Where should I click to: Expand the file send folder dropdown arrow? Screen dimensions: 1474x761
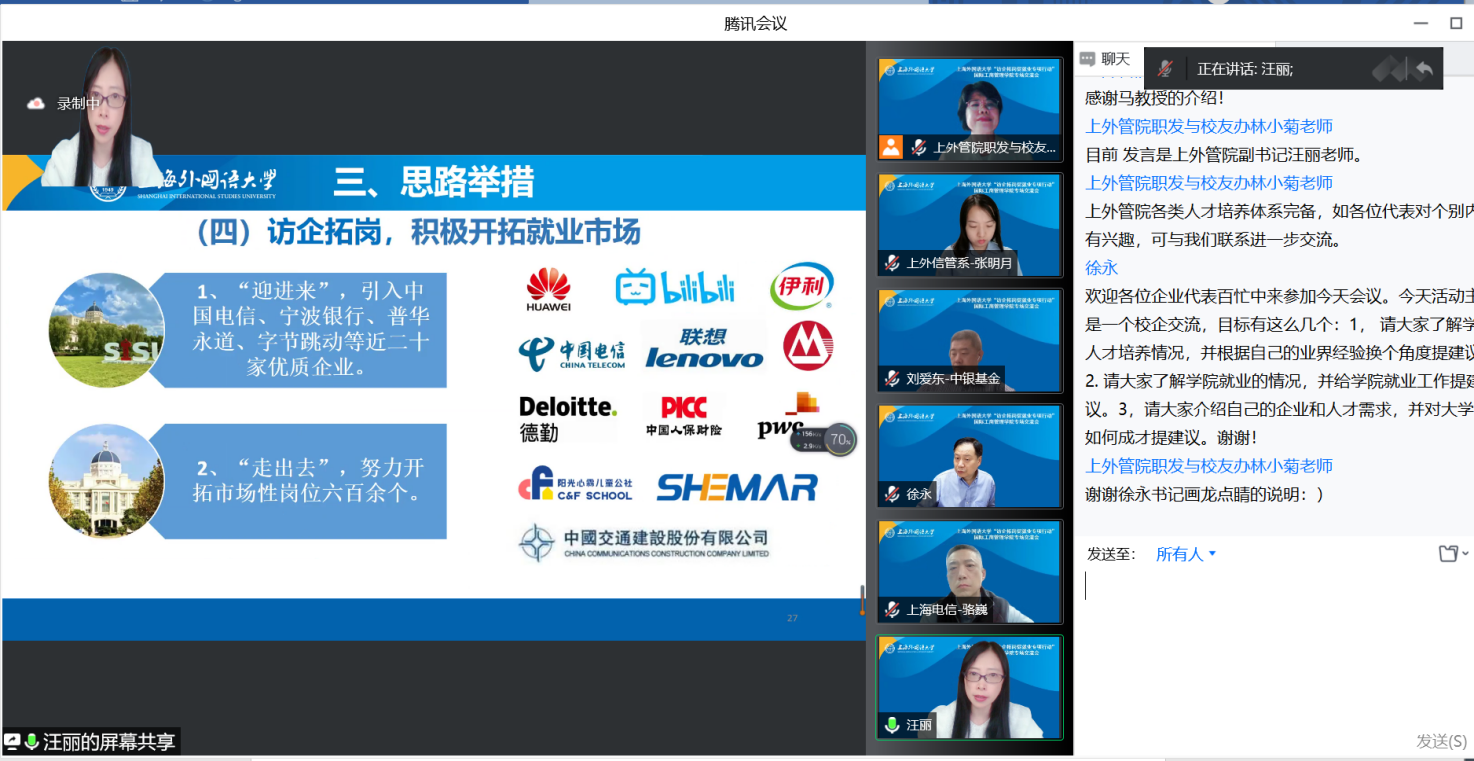(x=1465, y=554)
